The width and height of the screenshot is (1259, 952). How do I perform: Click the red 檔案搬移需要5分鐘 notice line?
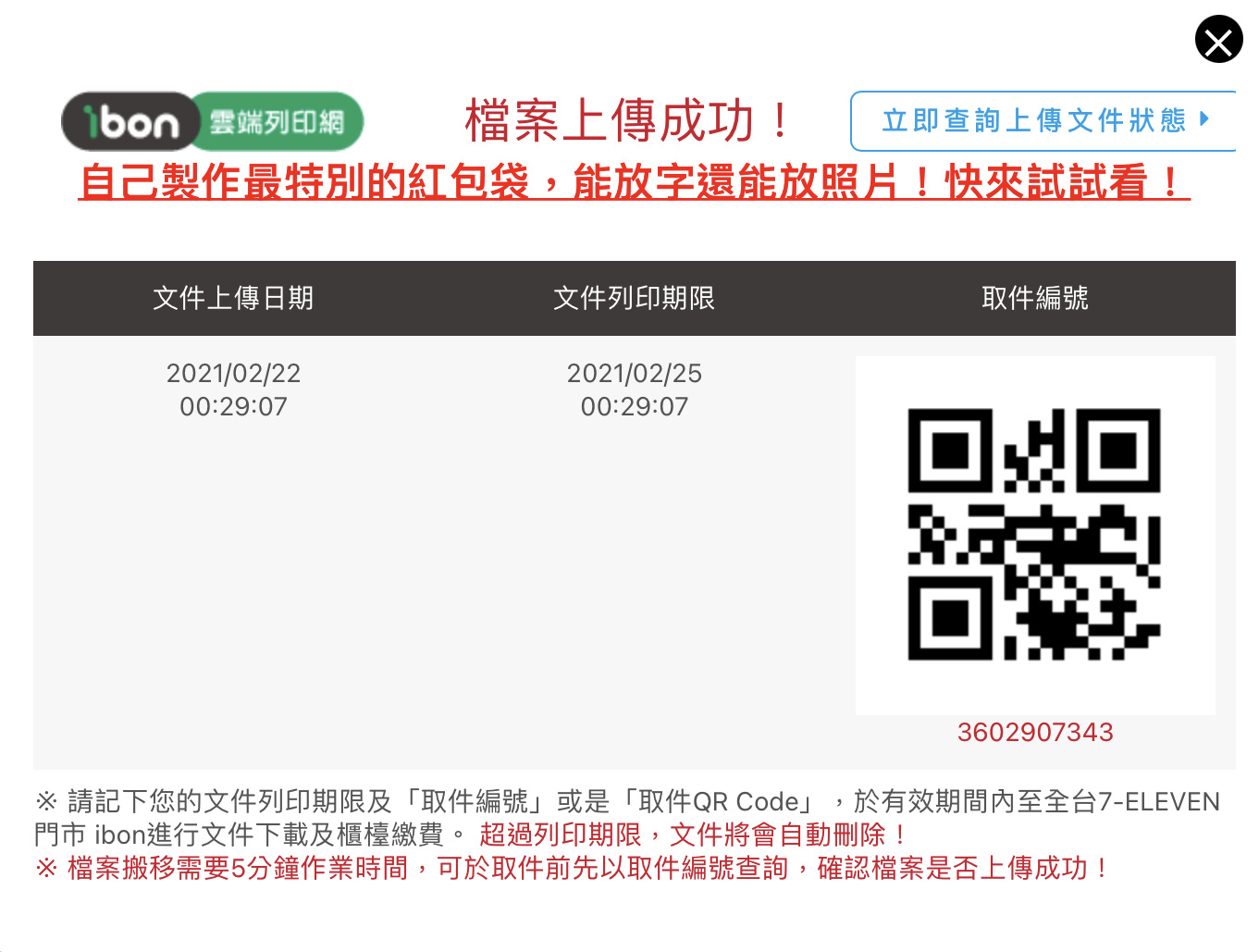(x=574, y=868)
